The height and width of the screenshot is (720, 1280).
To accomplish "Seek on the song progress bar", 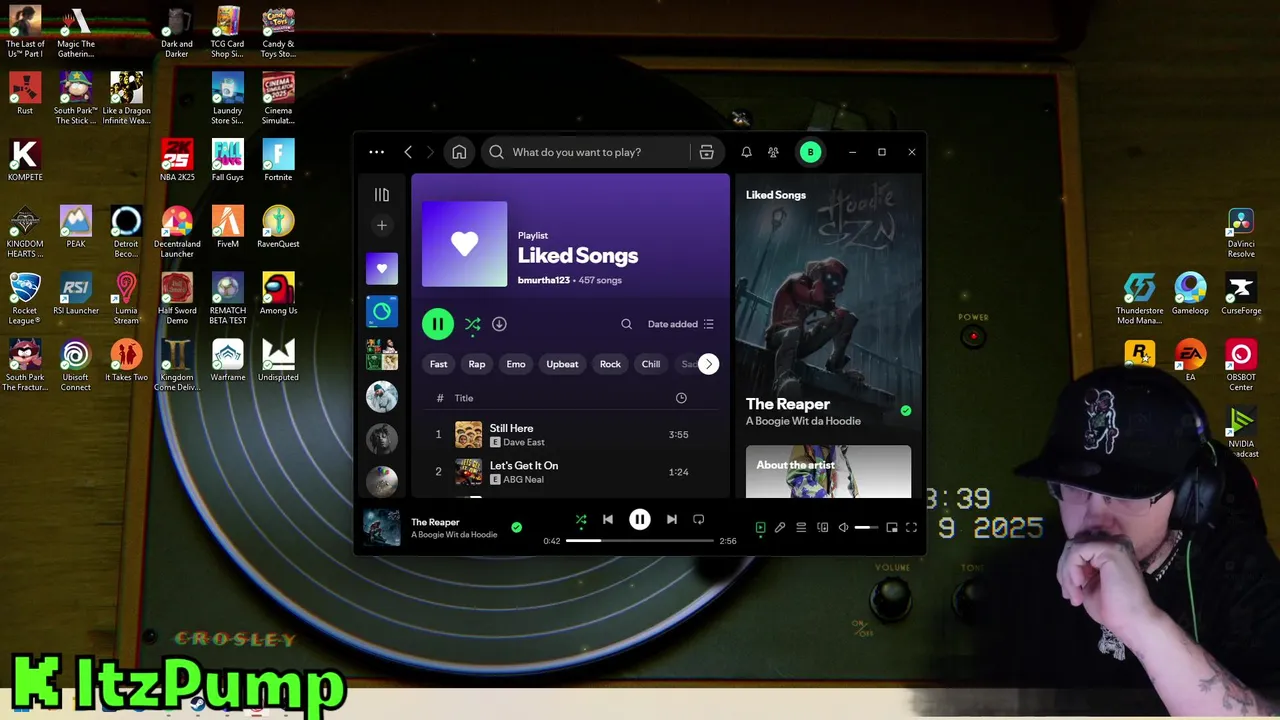I will (640, 541).
